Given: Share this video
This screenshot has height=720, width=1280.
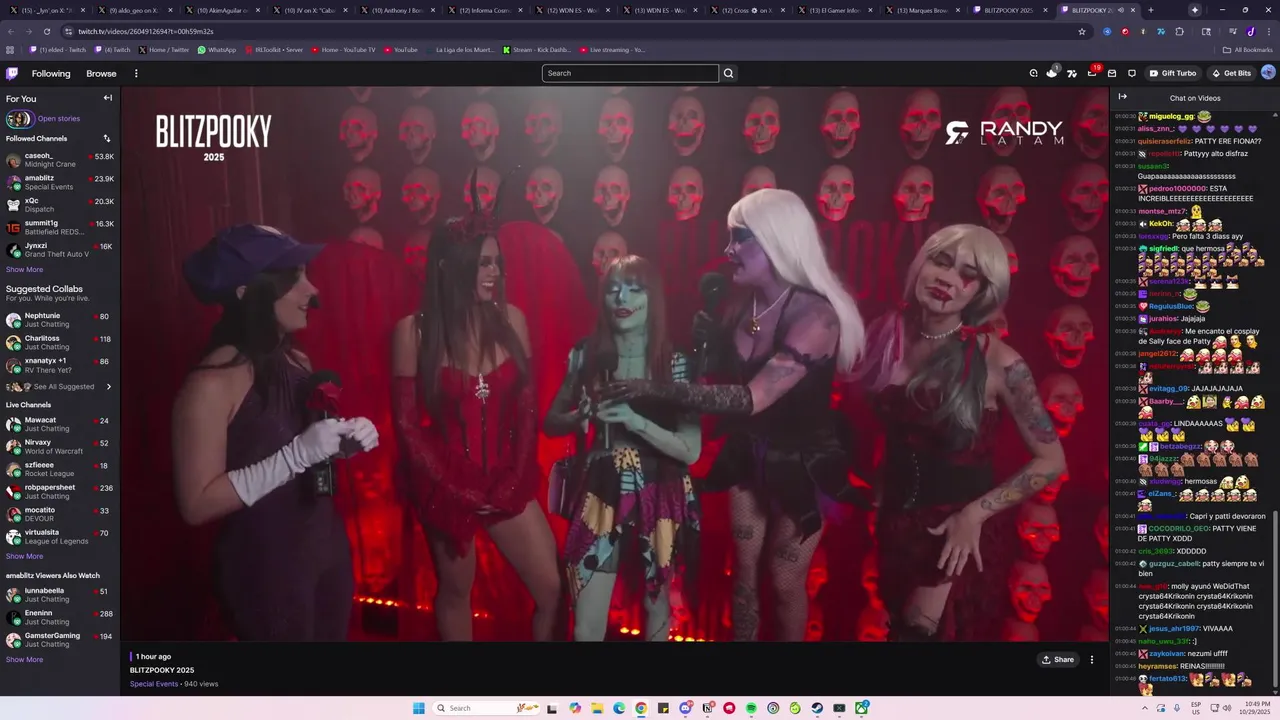Looking at the screenshot, I should (1058, 659).
